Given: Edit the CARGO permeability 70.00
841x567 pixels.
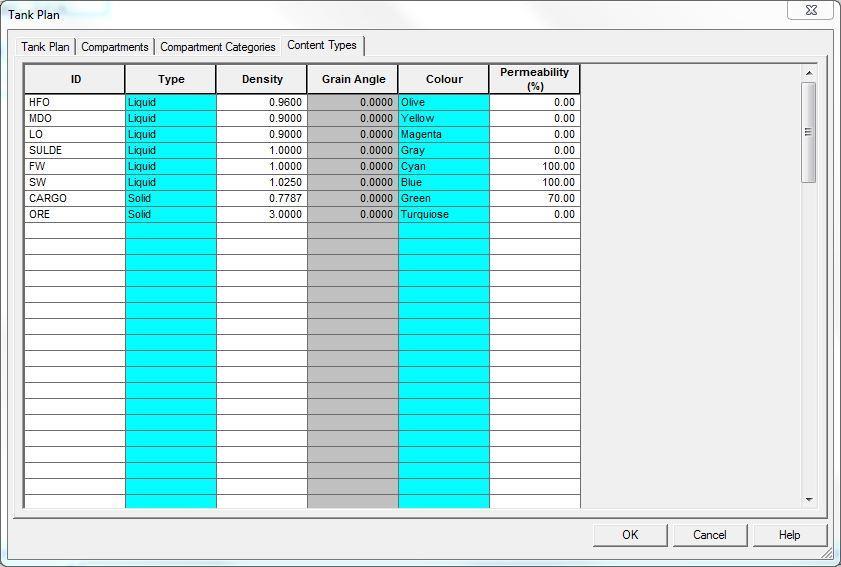Looking at the screenshot, I should click(x=535, y=198).
